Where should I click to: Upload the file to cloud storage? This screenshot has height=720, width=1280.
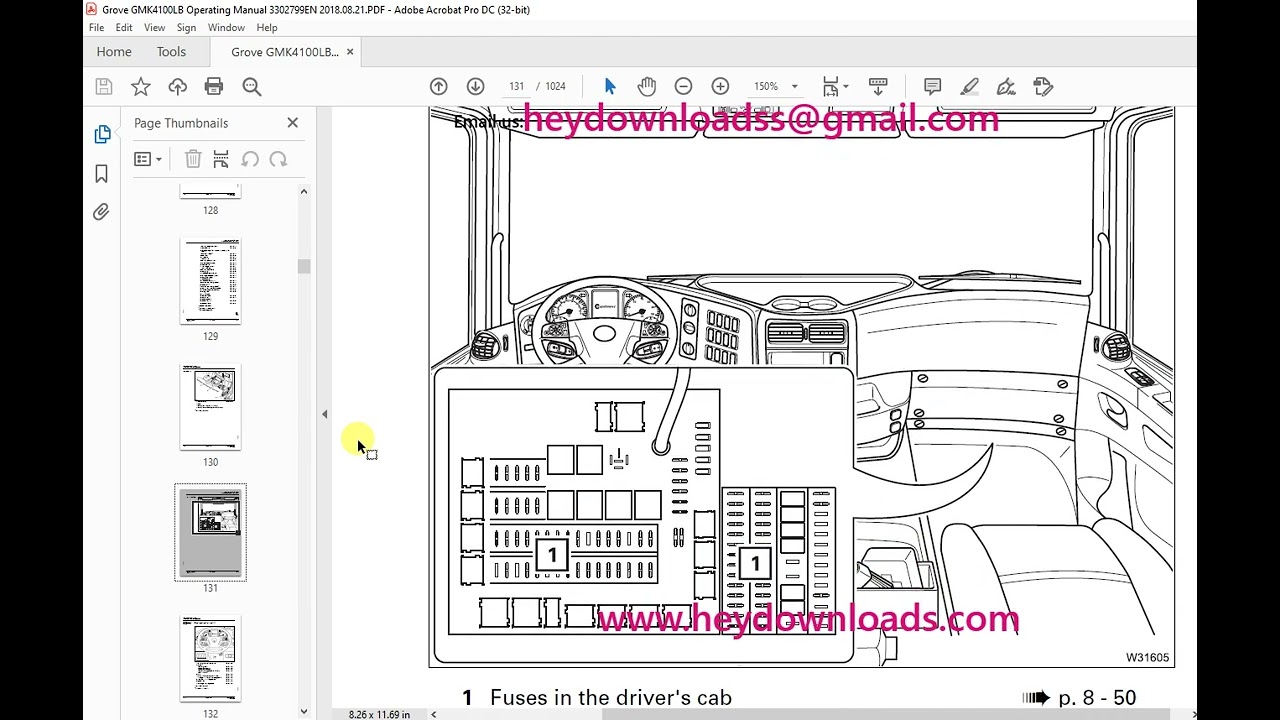[178, 87]
